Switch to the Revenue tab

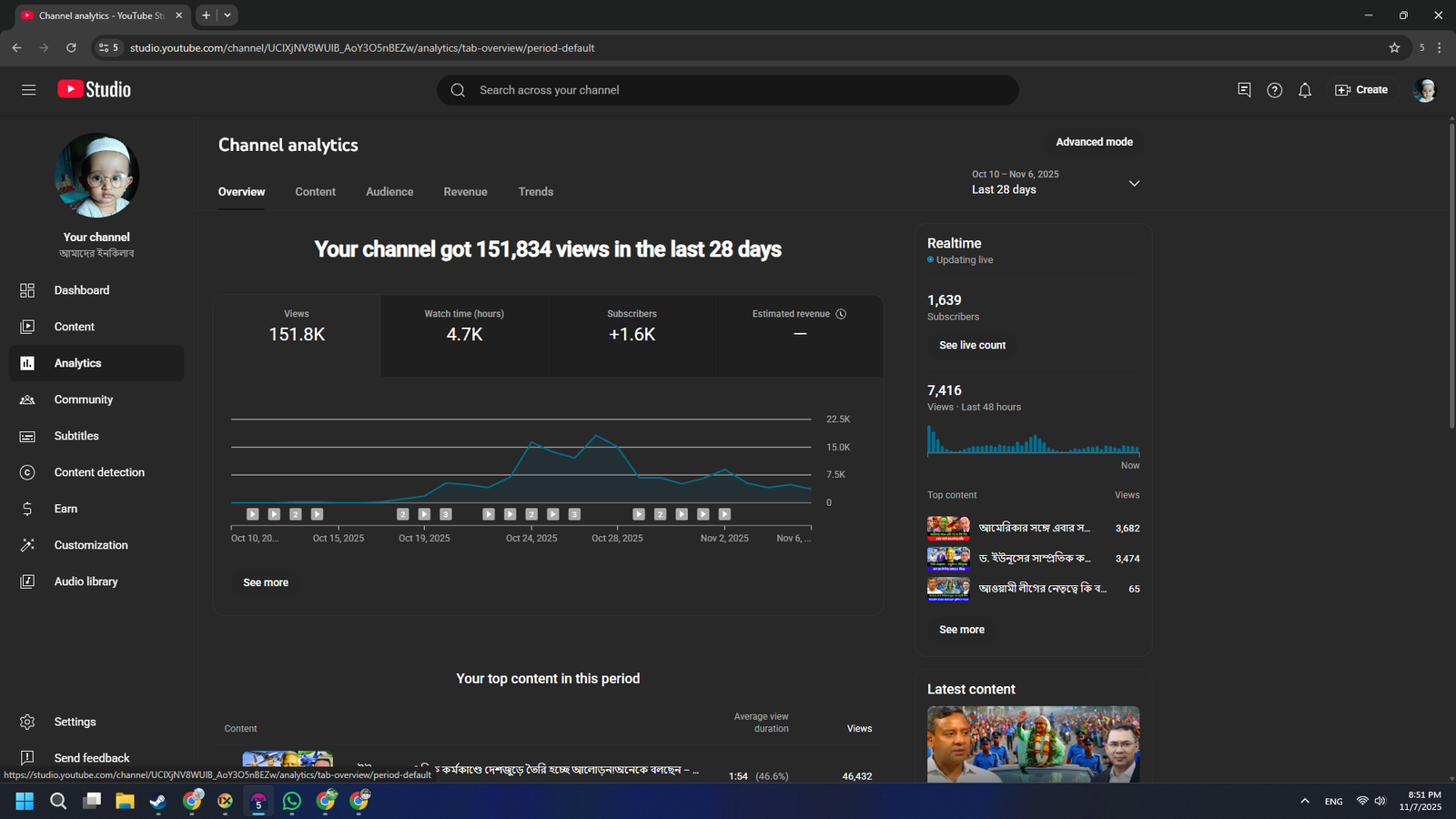pyautogui.click(x=465, y=192)
